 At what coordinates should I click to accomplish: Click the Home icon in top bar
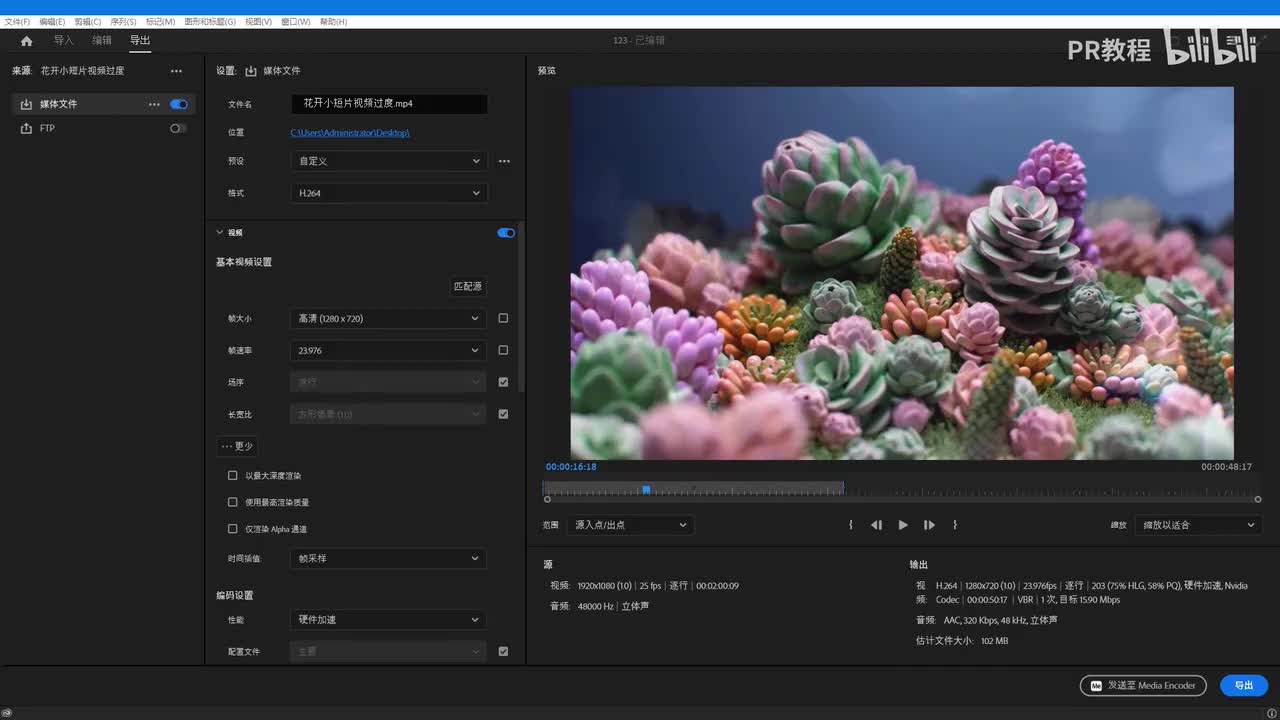click(x=26, y=41)
